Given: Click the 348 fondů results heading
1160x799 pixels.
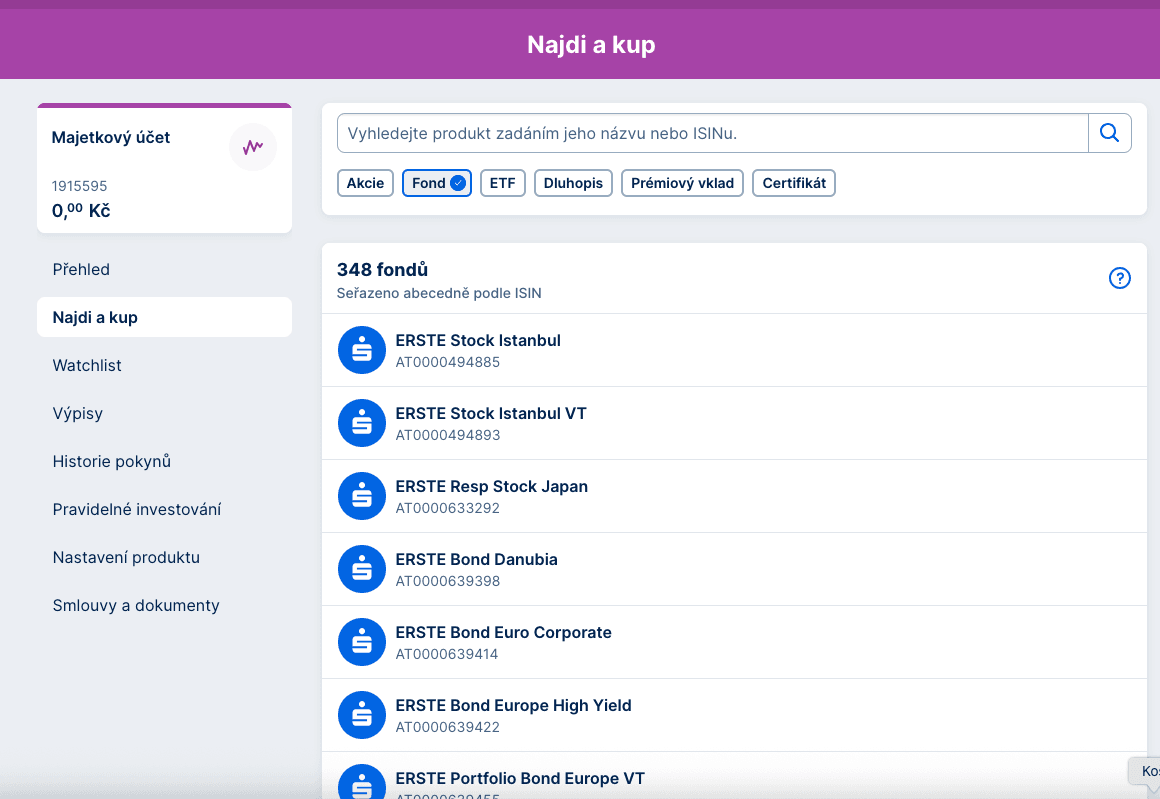Looking at the screenshot, I should (x=382, y=269).
